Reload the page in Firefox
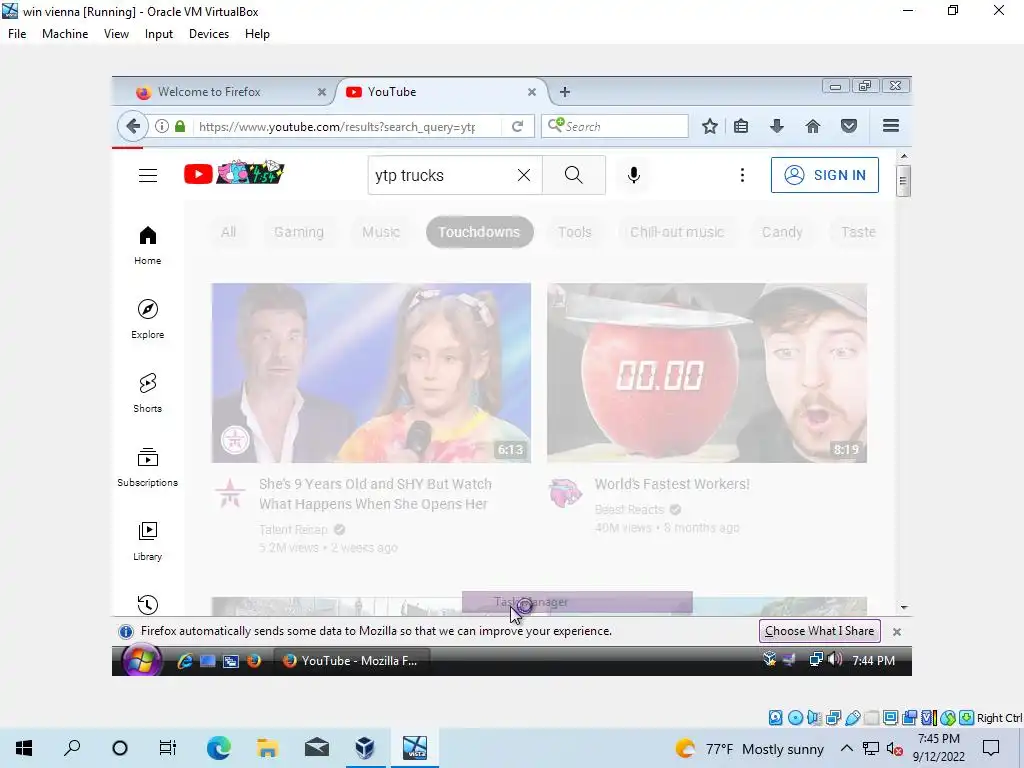Image resolution: width=1024 pixels, height=768 pixels. pyautogui.click(x=517, y=126)
